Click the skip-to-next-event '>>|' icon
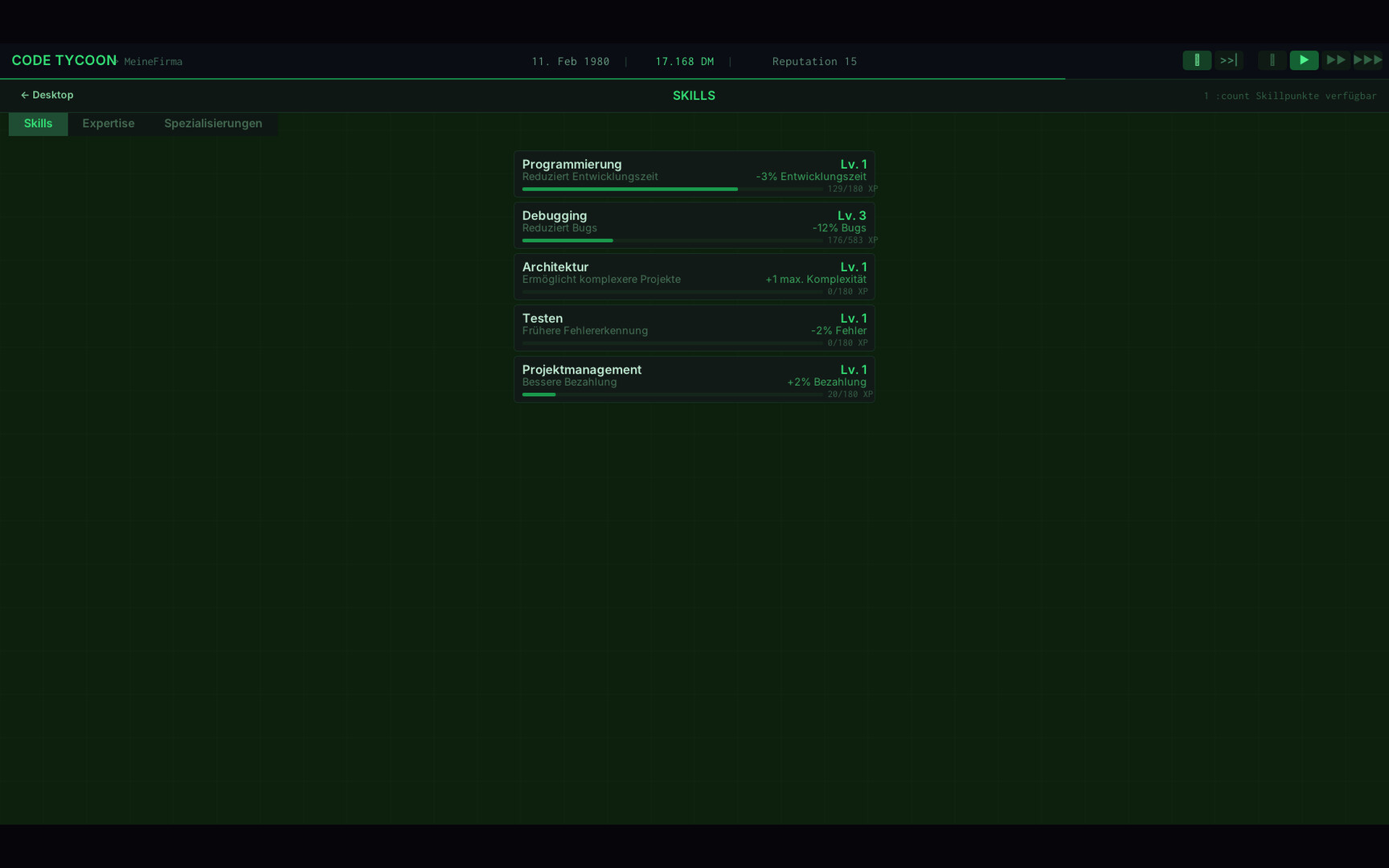The image size is (1389, 868). pyautogui.click(x=1228, y=59)
